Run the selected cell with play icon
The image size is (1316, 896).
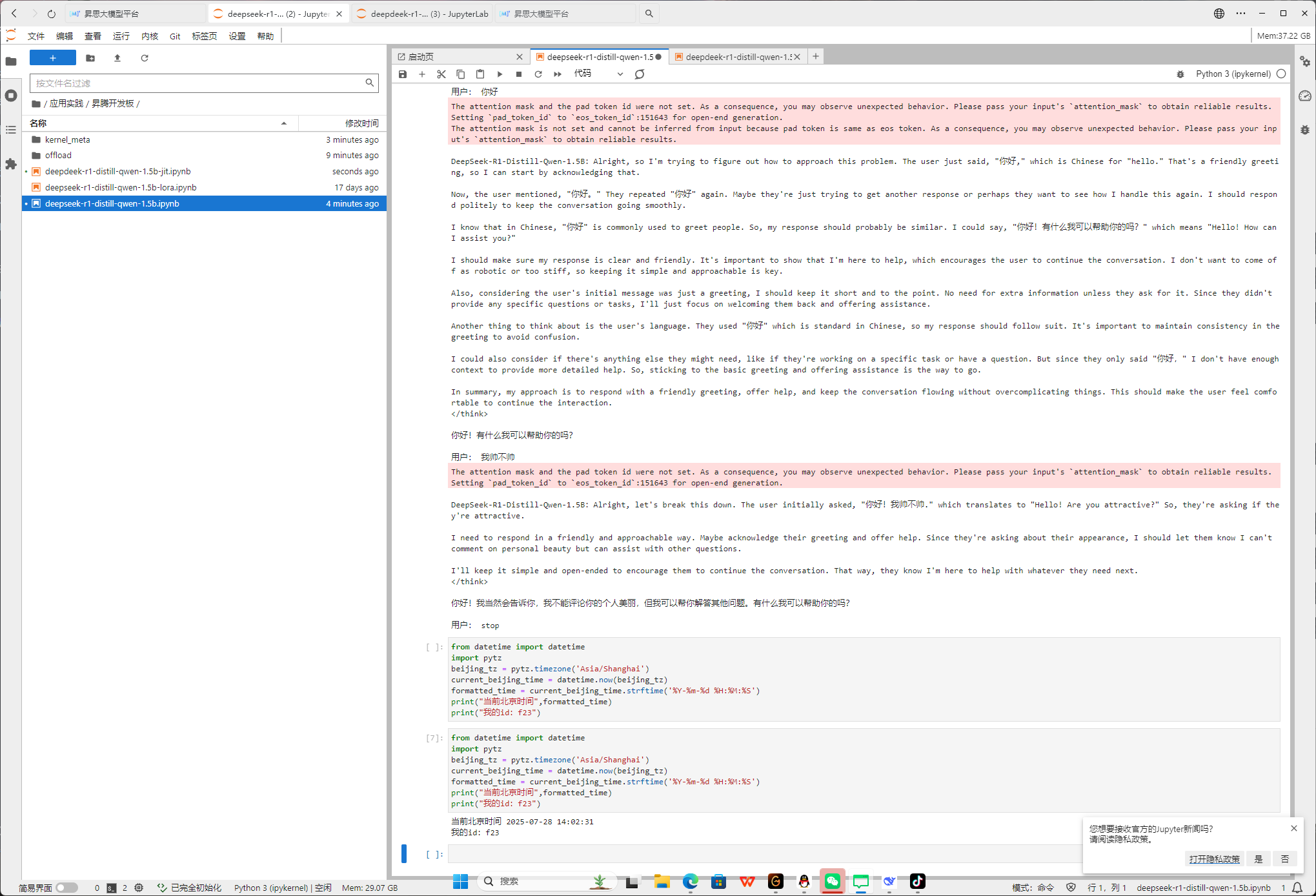click(500, 74)
